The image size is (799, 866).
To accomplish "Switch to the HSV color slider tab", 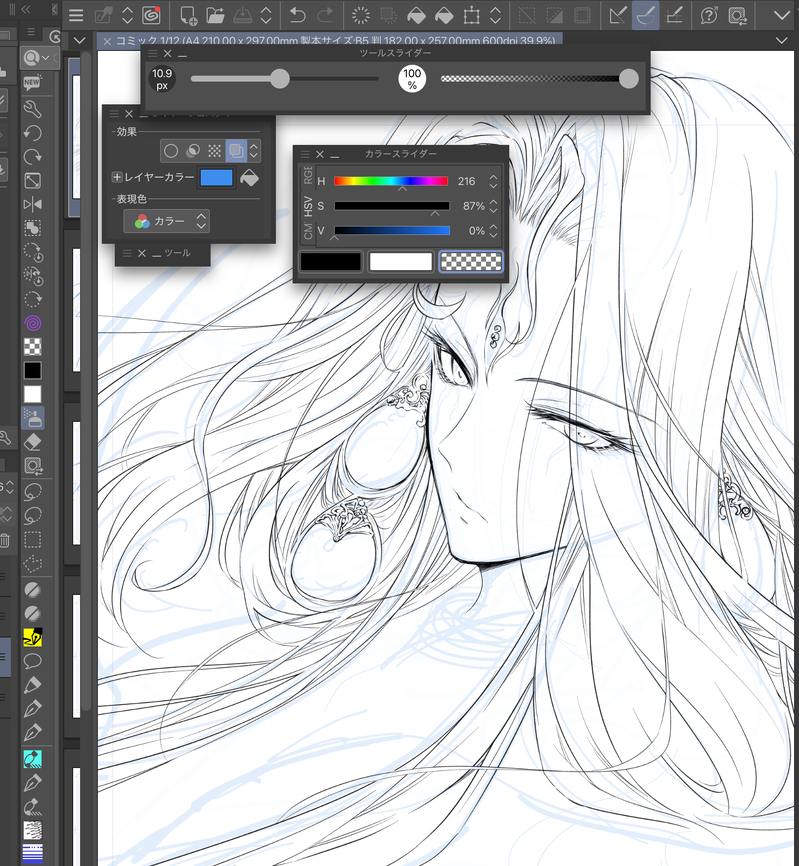I will click(308, 205).
